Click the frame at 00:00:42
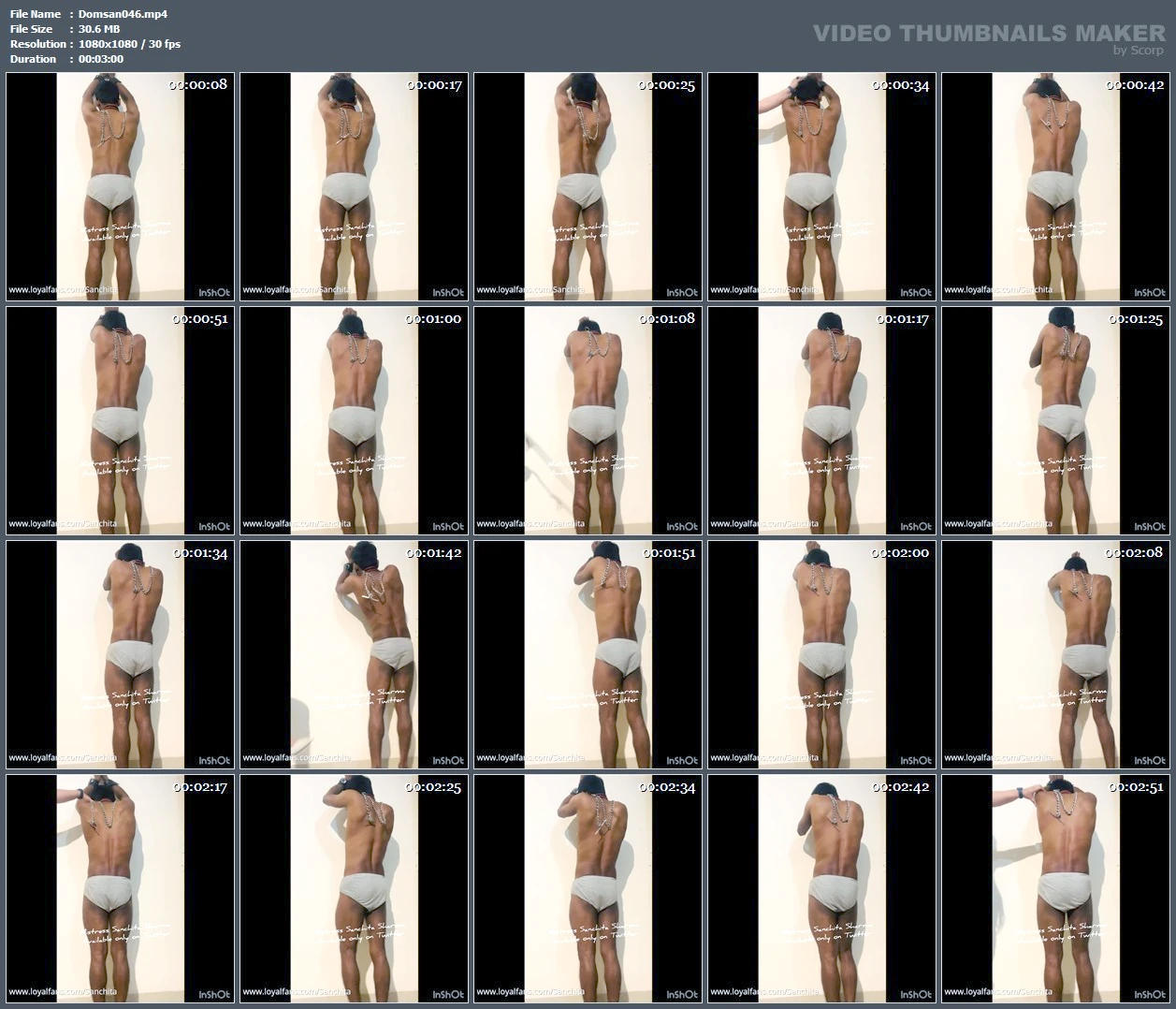 click(1055, 186)
